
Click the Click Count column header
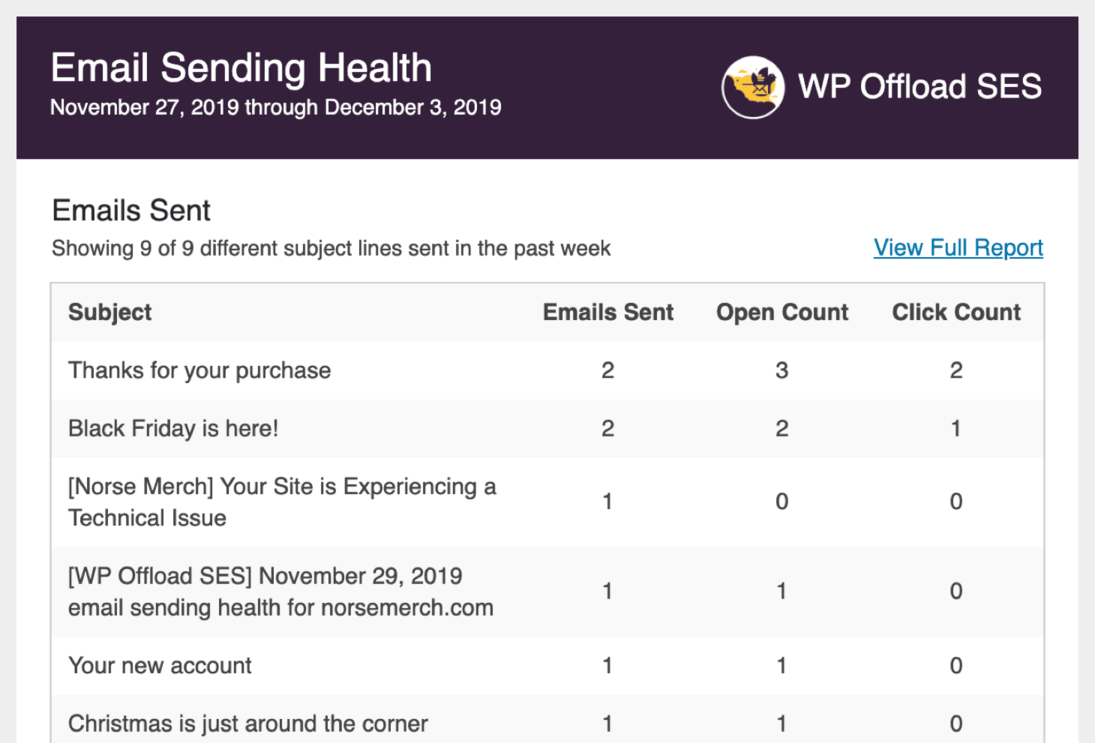[956, 312]
